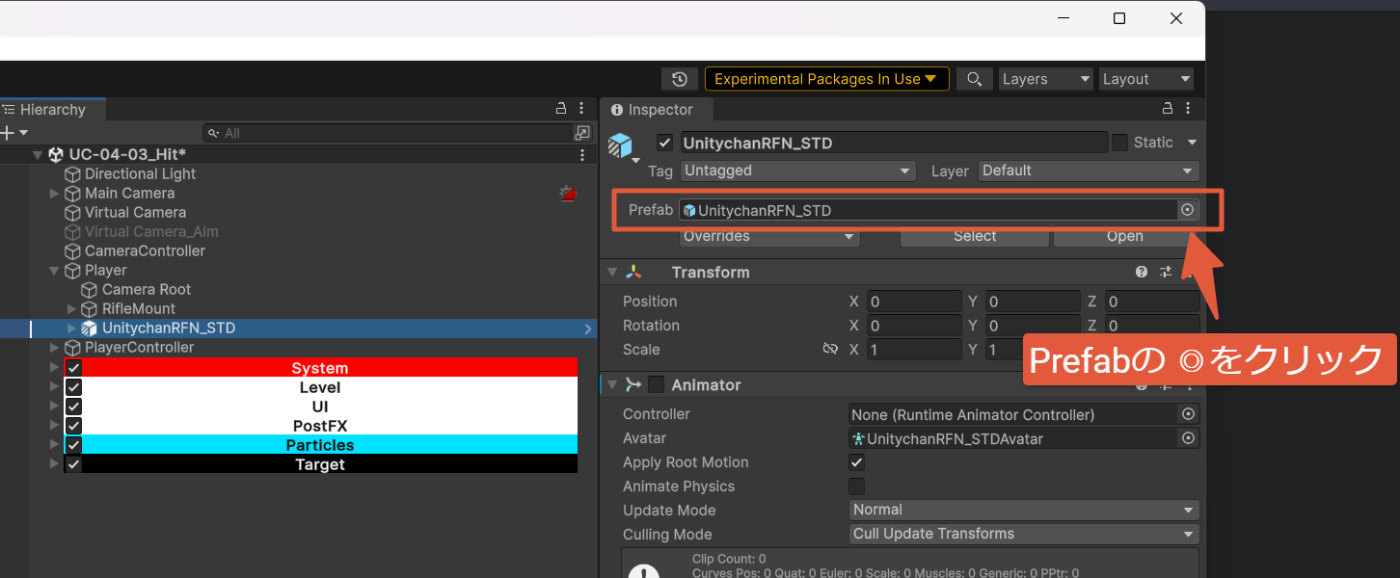Select the Particles row in Hierarchy
This screenshot has height=578, width=1400.
coord(320,445)
